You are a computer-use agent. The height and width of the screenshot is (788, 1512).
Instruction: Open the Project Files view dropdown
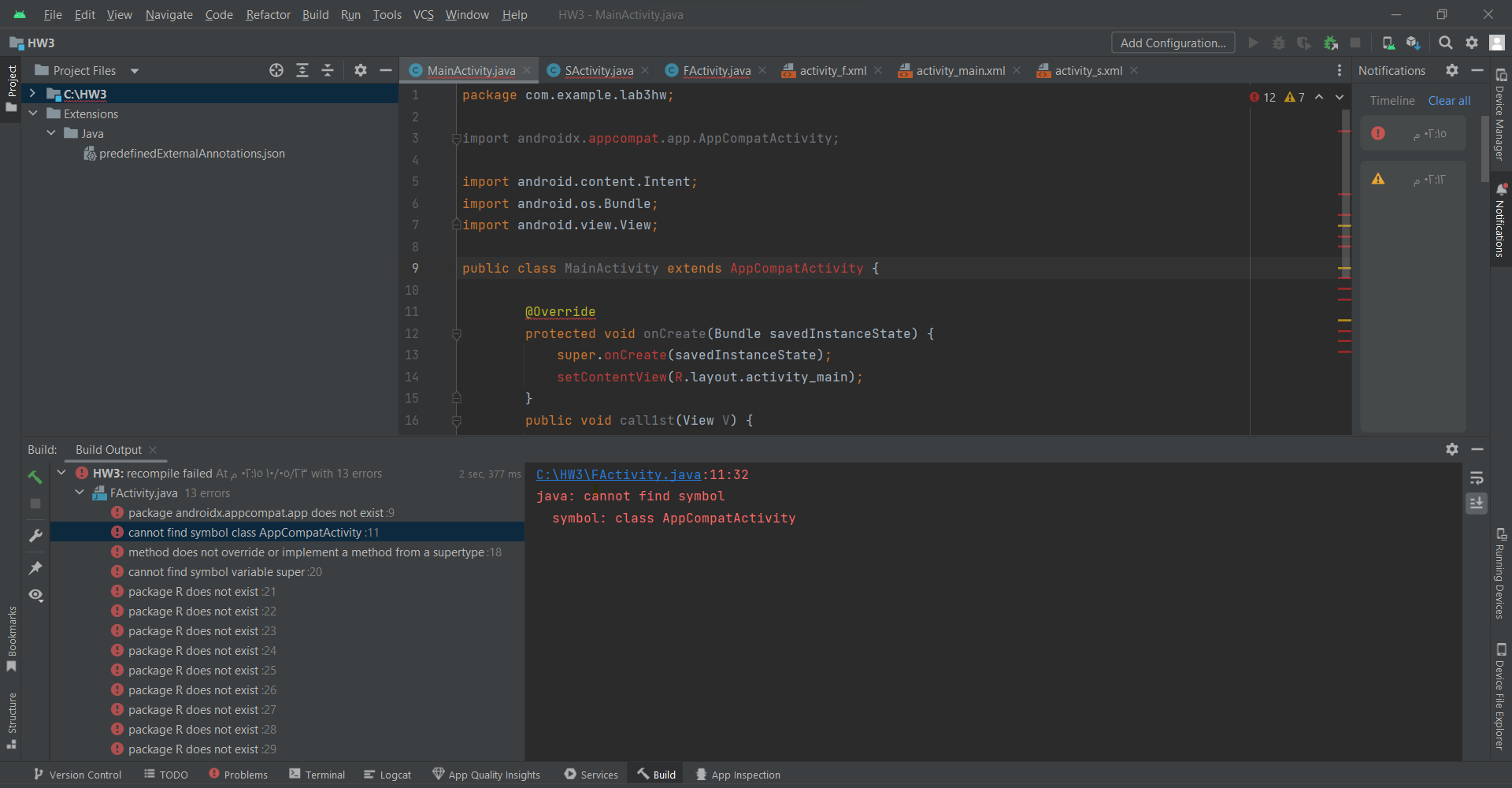tap(135, 71)
